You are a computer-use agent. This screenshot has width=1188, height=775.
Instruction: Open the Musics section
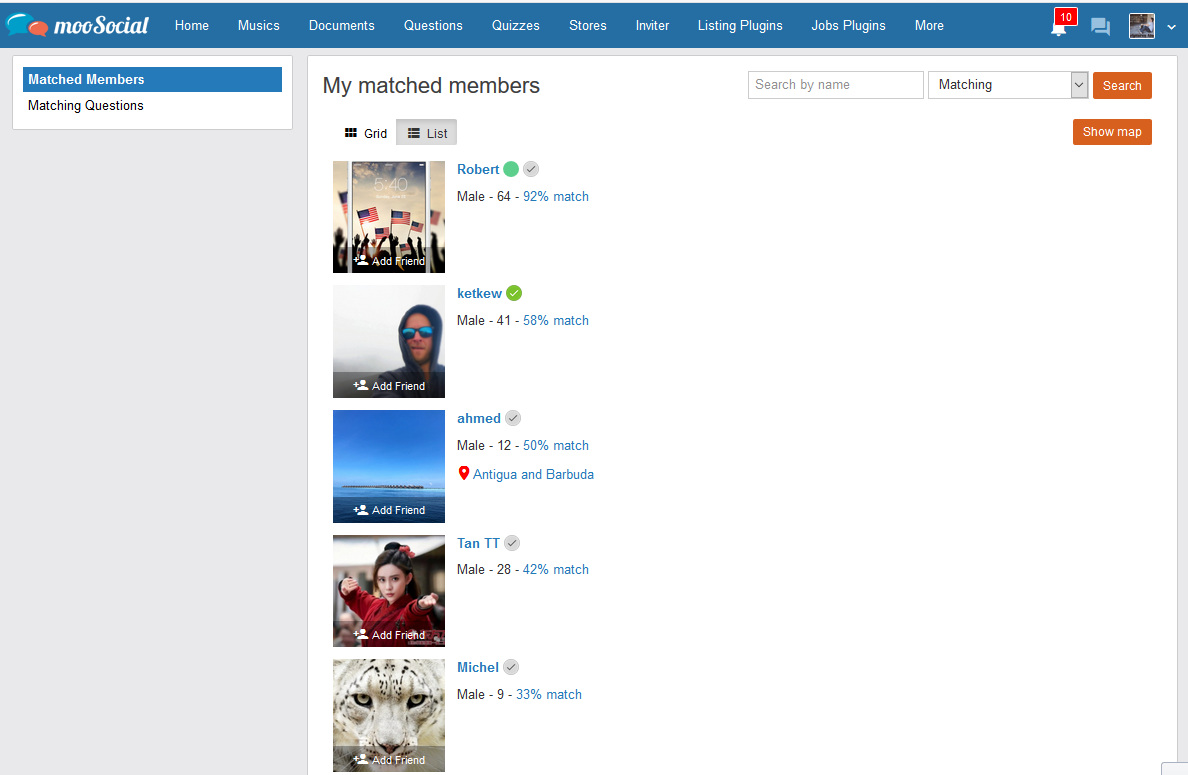[x=258, y=25]
